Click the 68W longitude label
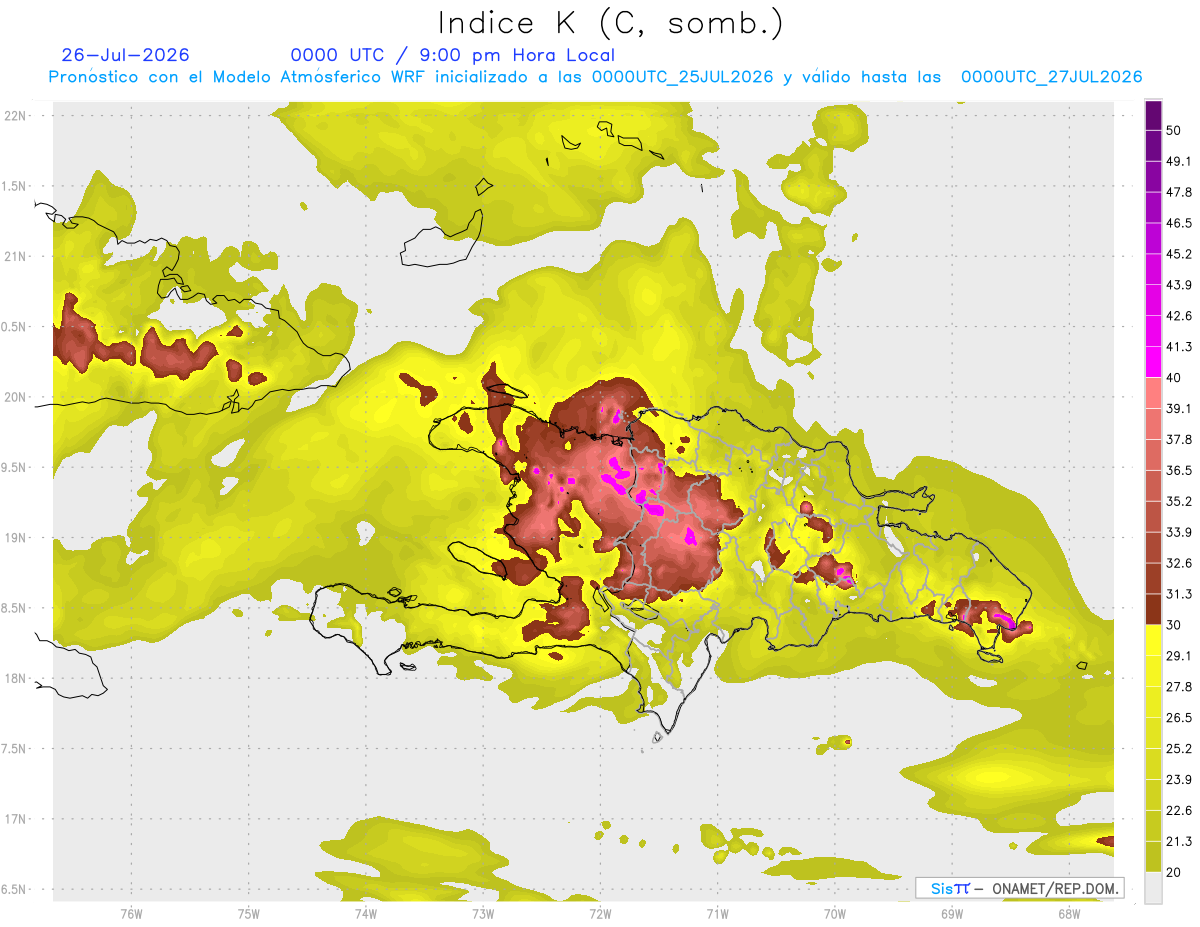This screenshot has height=927, width=1200. (1068, 913)
